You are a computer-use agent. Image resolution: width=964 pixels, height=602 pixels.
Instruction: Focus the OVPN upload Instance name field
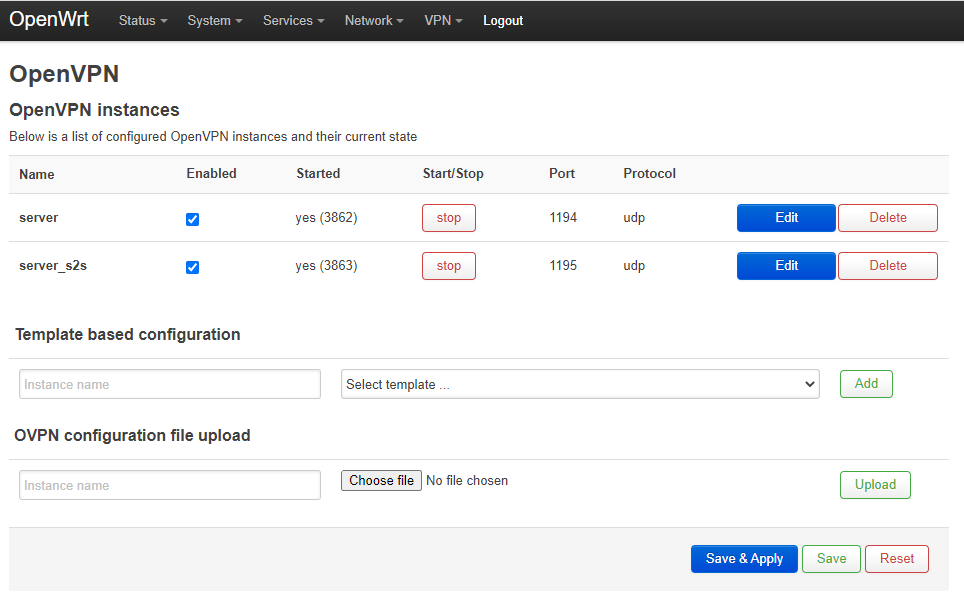pos(170,485)
